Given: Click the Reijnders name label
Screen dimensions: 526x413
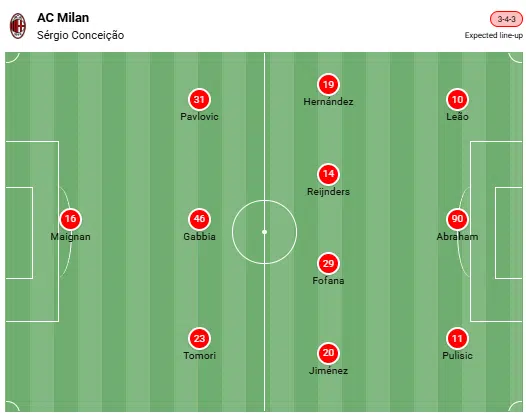Looking at the screenshot, I should coord(328,192).
